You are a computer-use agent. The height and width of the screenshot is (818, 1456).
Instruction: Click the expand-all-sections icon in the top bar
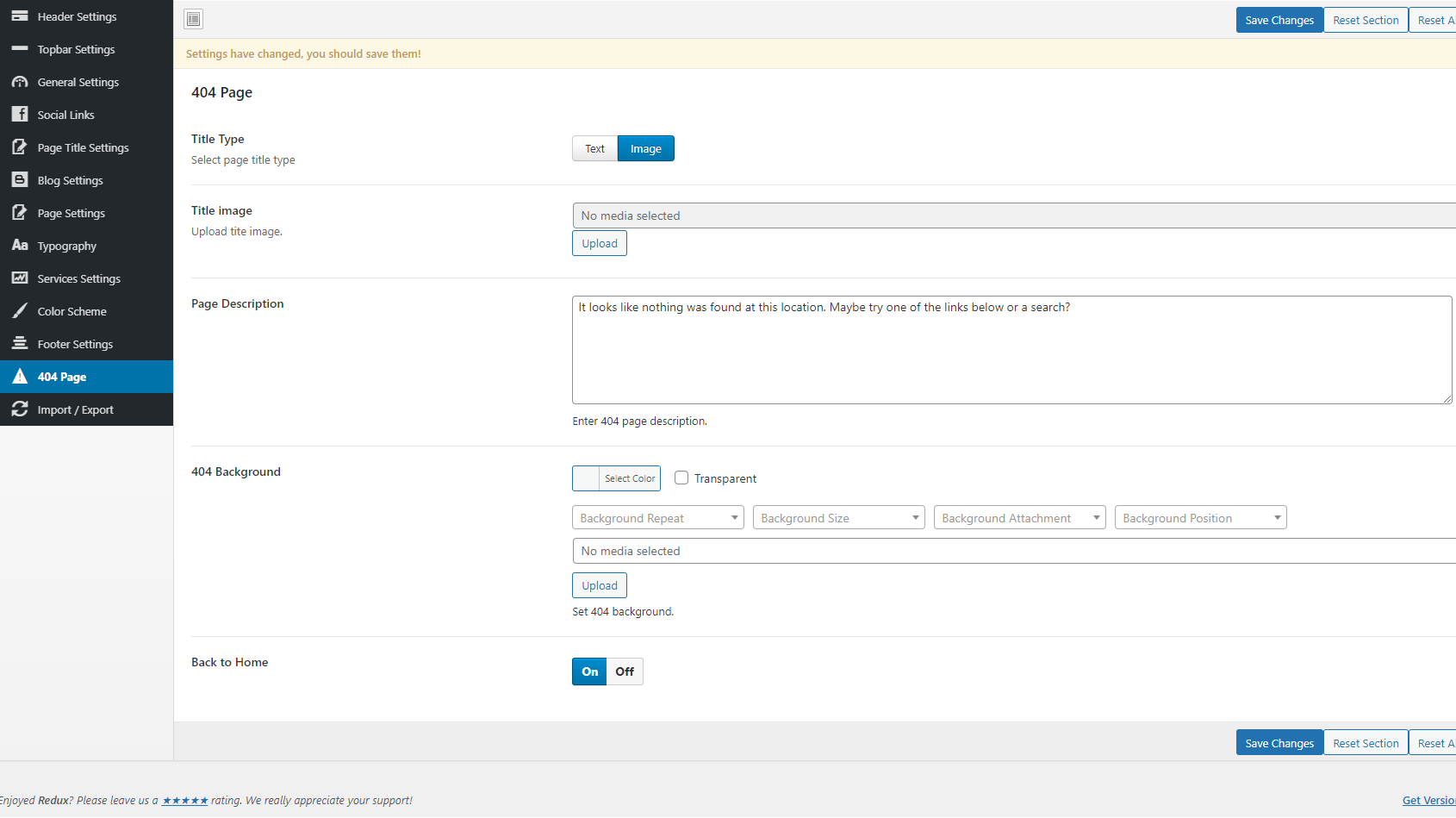tap(194, 19)
